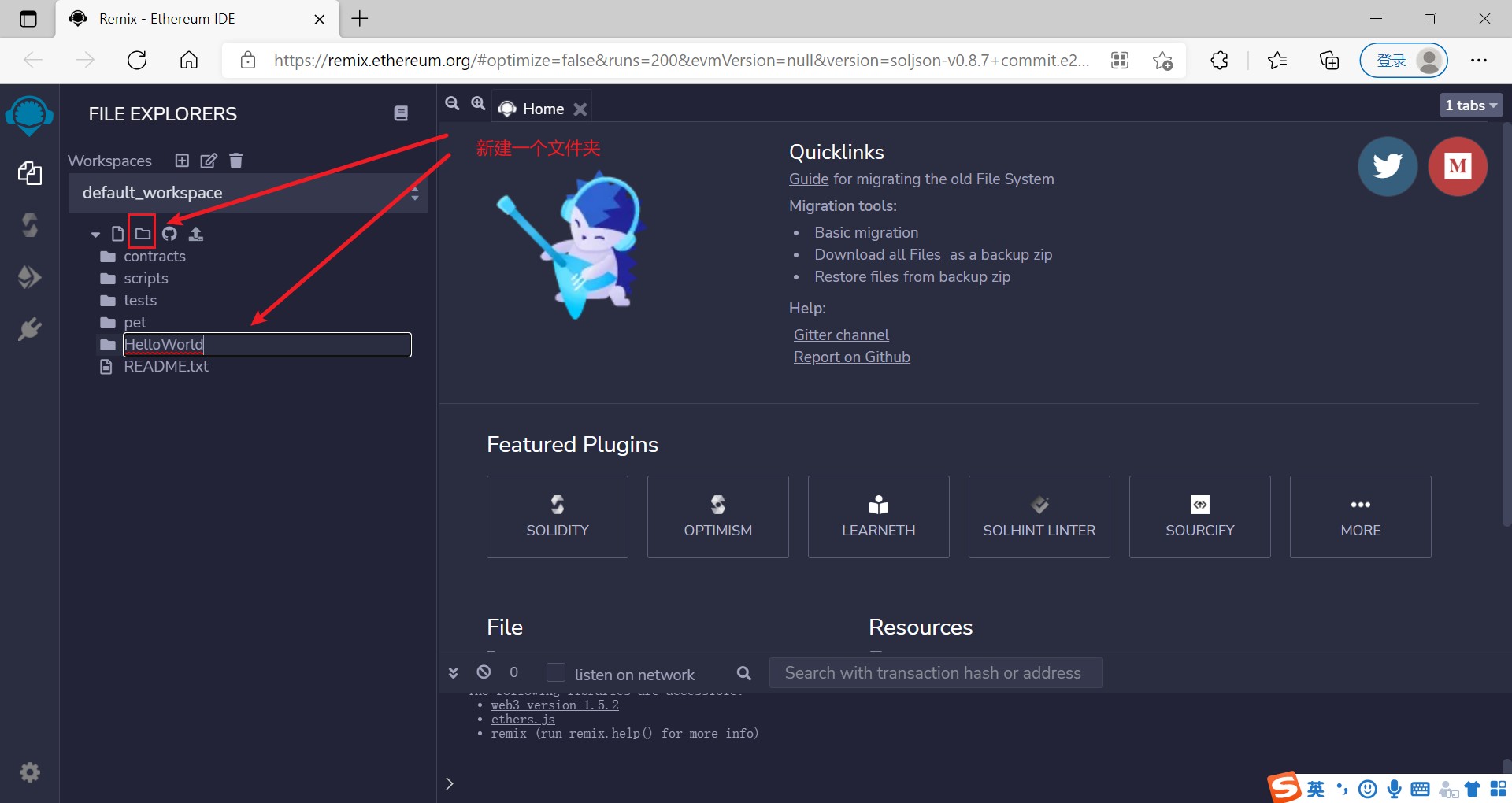Open default_workspace dropdown

tap(249, 193)
